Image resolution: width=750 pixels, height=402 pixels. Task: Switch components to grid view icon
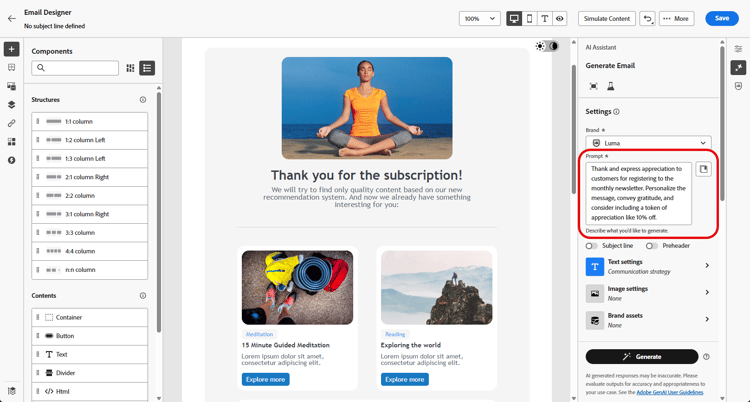[x=130, y=68]
